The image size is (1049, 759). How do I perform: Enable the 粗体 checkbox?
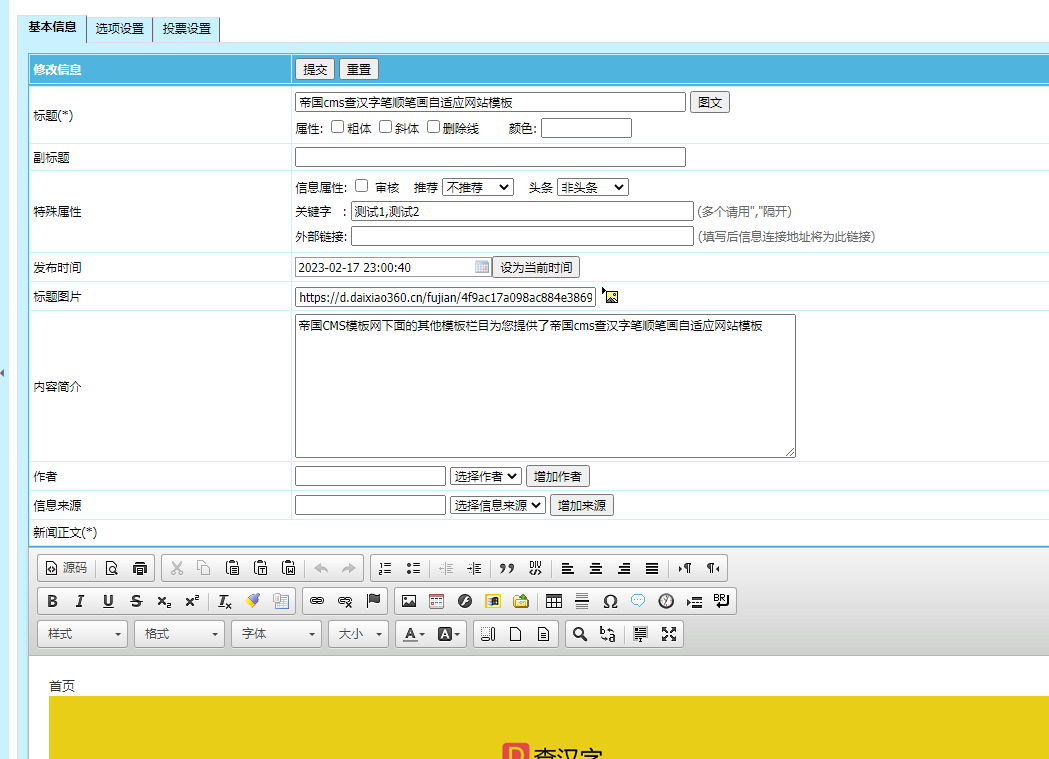click(338, 127)
